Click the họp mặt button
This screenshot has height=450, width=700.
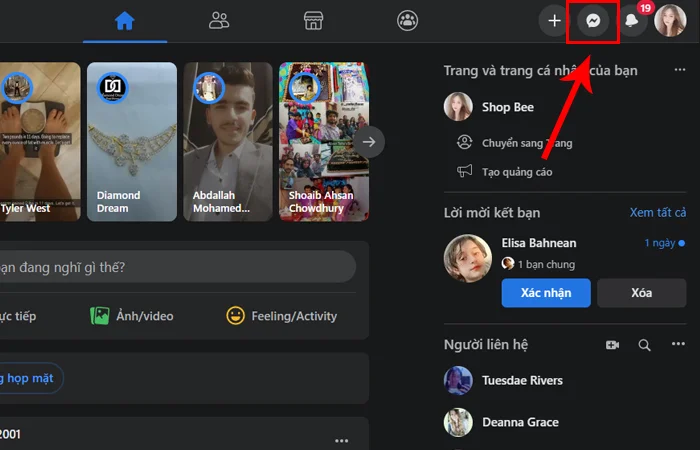coord(30,378)
